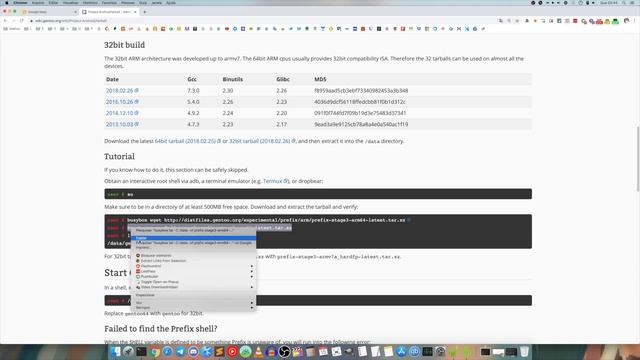Open System Preferences gear in the dock
The image size is (640, 360).
coord(440,351)
